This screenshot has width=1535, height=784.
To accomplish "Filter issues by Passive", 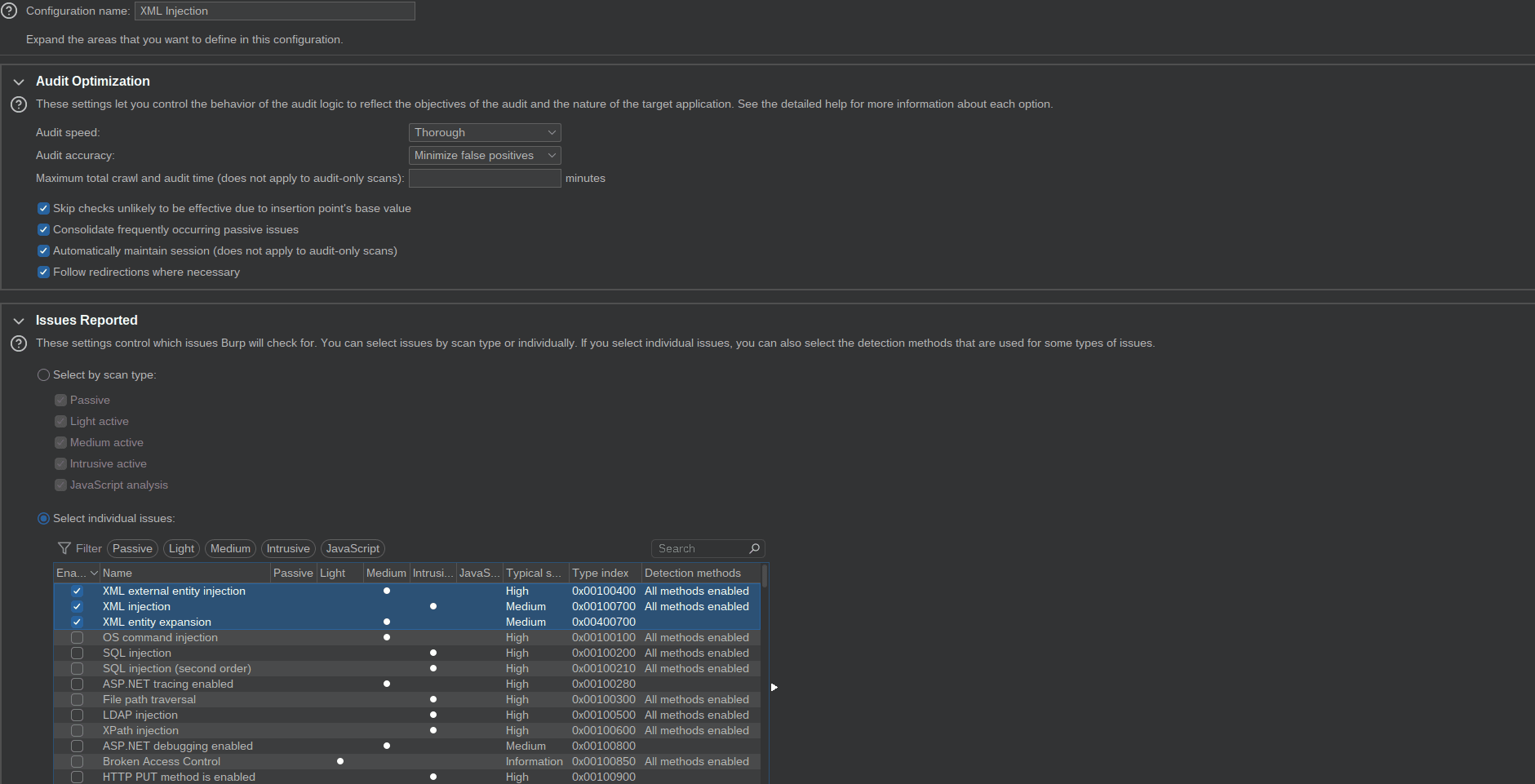I will click(132, 548).
